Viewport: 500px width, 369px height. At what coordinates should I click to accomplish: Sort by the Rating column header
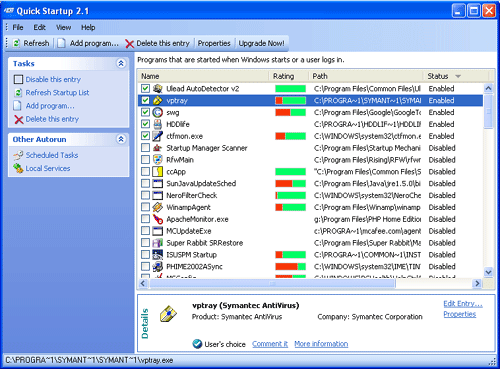tap(288, 76)
